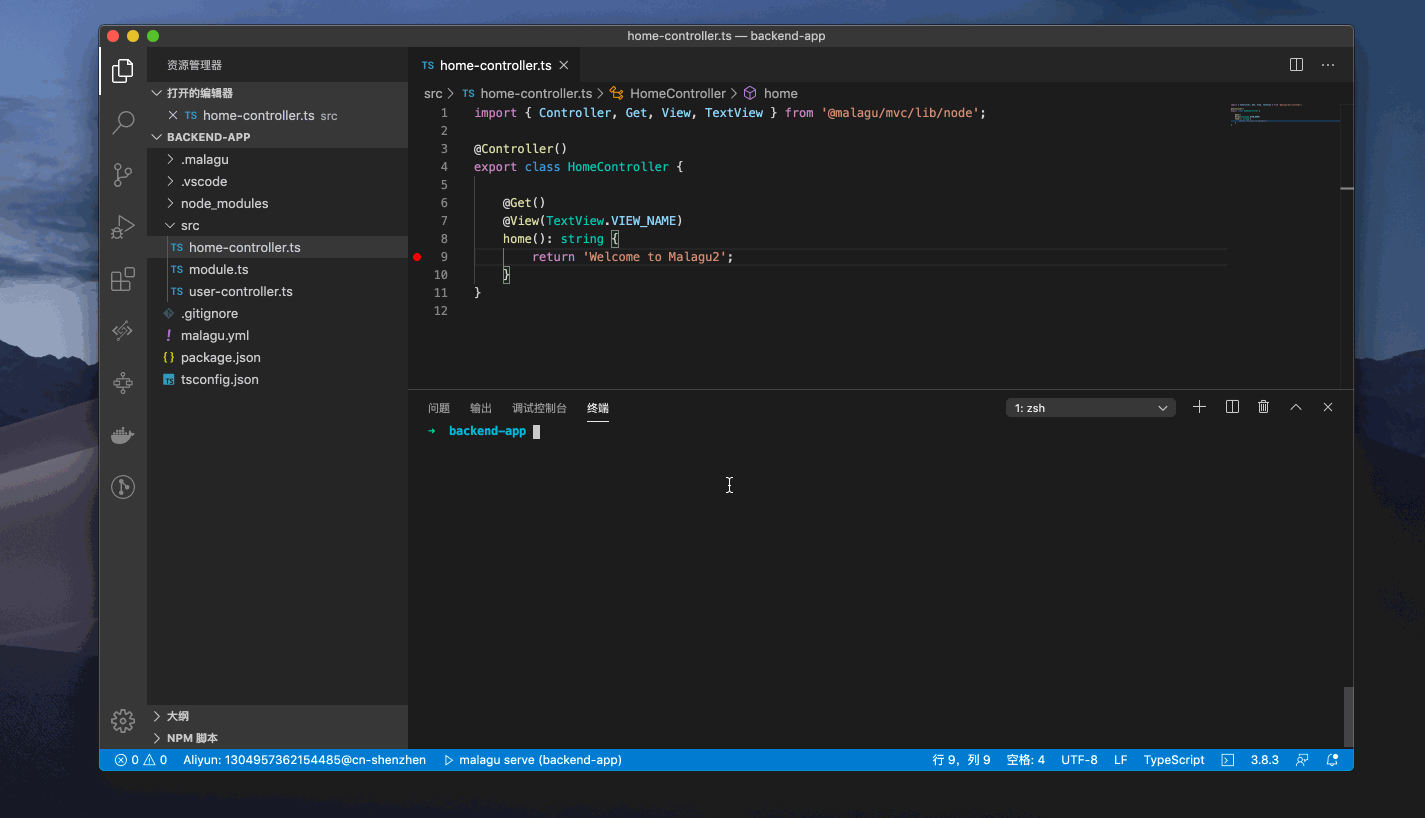
Task: Change language mode via TypeScript indicator
Action: tap(1174, 760)
